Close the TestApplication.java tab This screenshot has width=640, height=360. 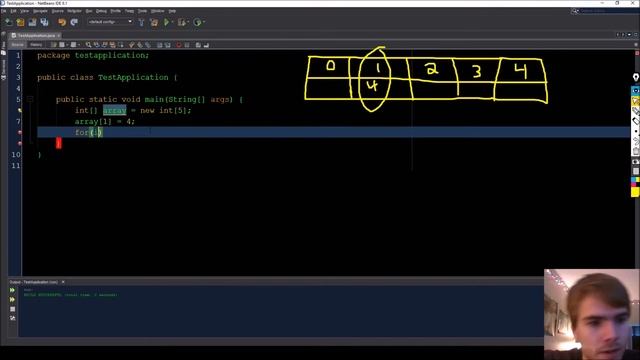59,36
